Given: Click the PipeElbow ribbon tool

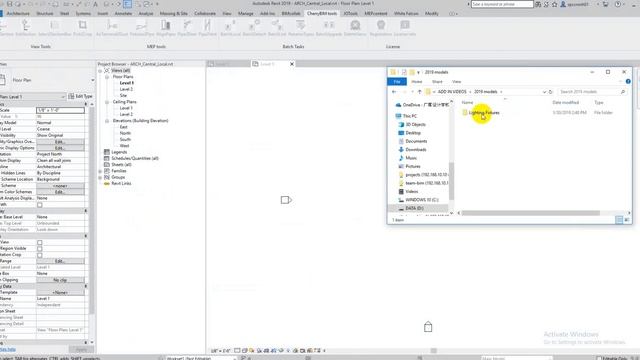Looking at the screenshot, I should tap(187, 28).
